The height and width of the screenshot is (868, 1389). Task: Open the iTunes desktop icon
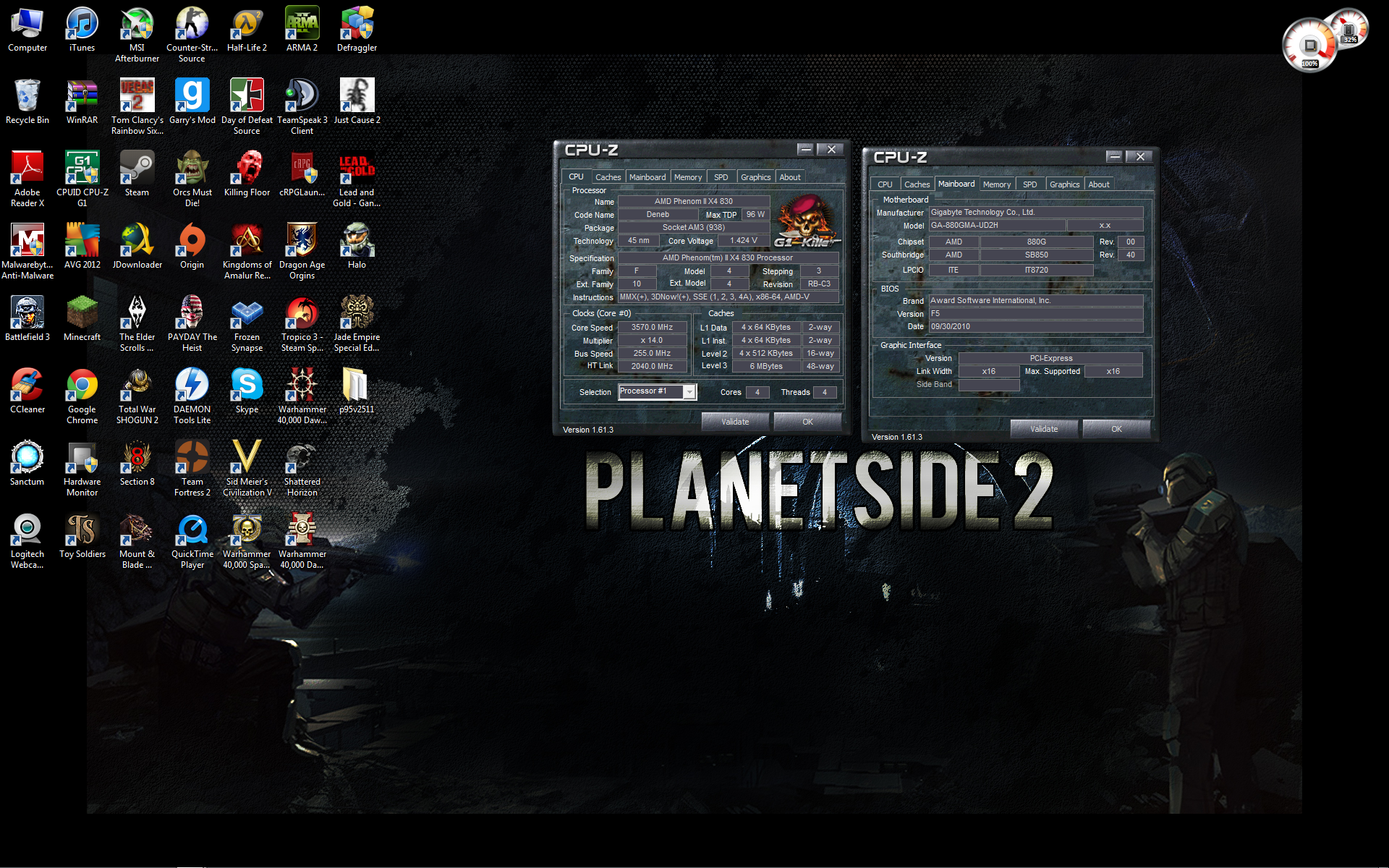coord(82,30)
